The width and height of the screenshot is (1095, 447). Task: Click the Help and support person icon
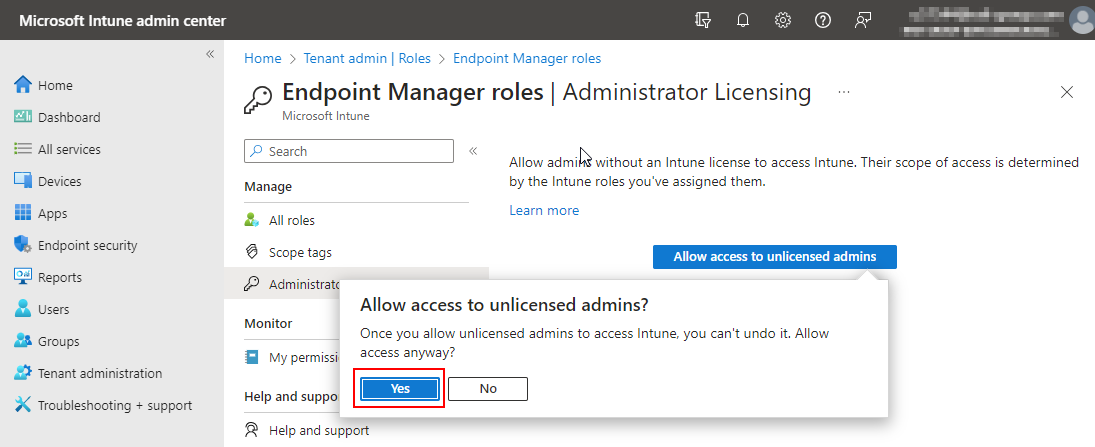click(x=251, y=430)
